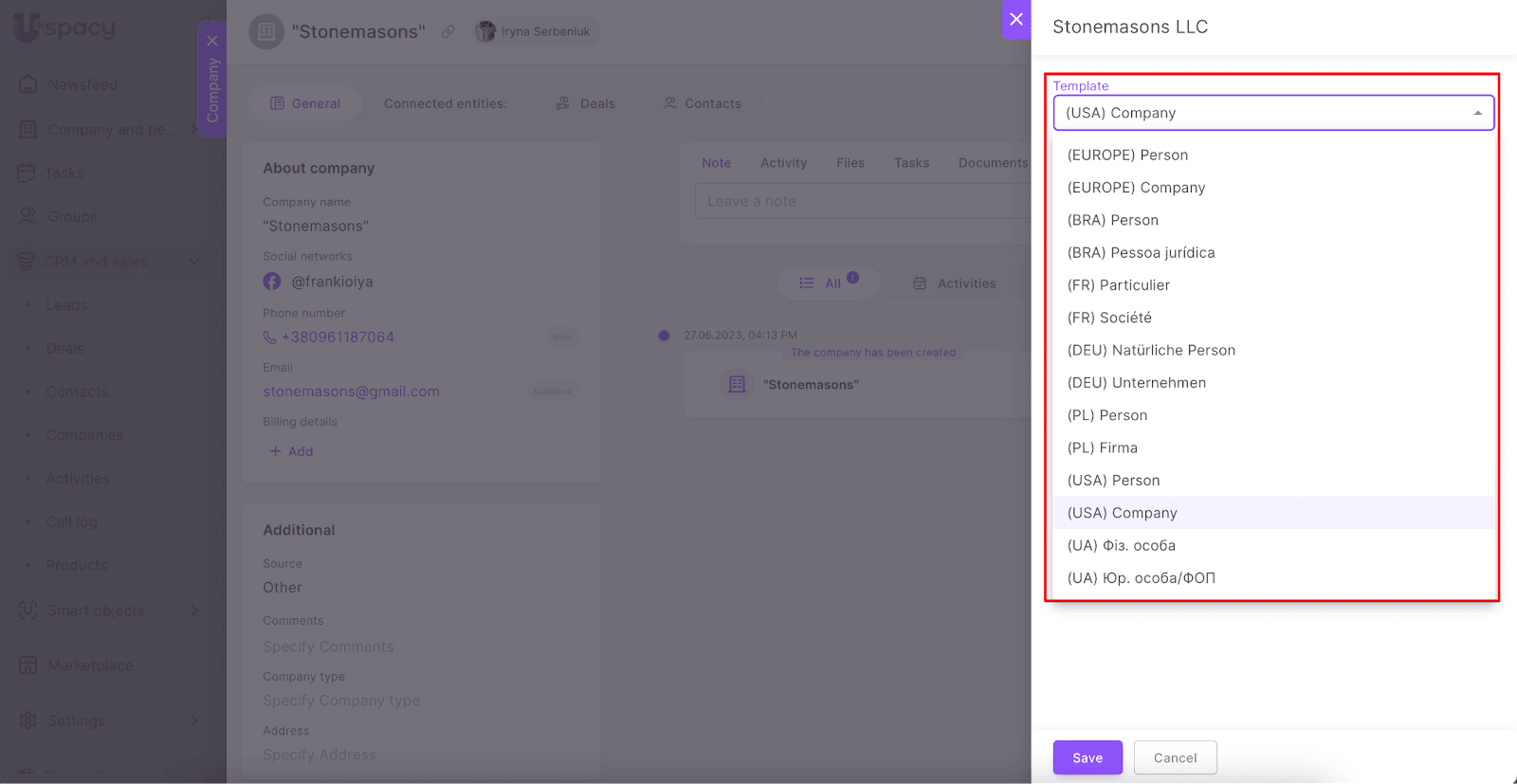Image resolution: width=1517 pixels, height=784 pixels.
Task: Click the Uspacy logo
Action: (64, 28)
